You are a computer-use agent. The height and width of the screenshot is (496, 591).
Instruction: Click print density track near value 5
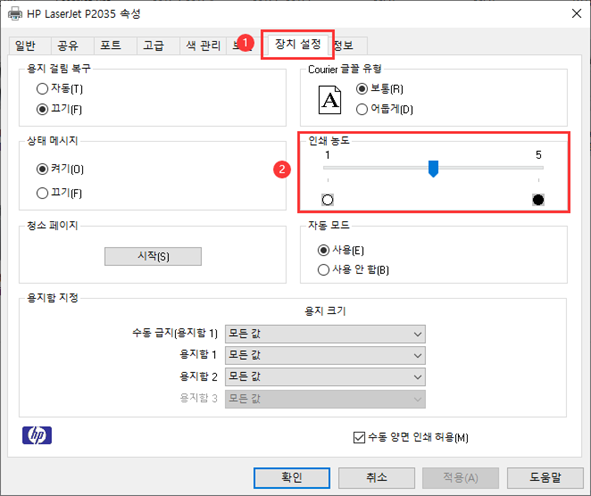coord(538,168)
